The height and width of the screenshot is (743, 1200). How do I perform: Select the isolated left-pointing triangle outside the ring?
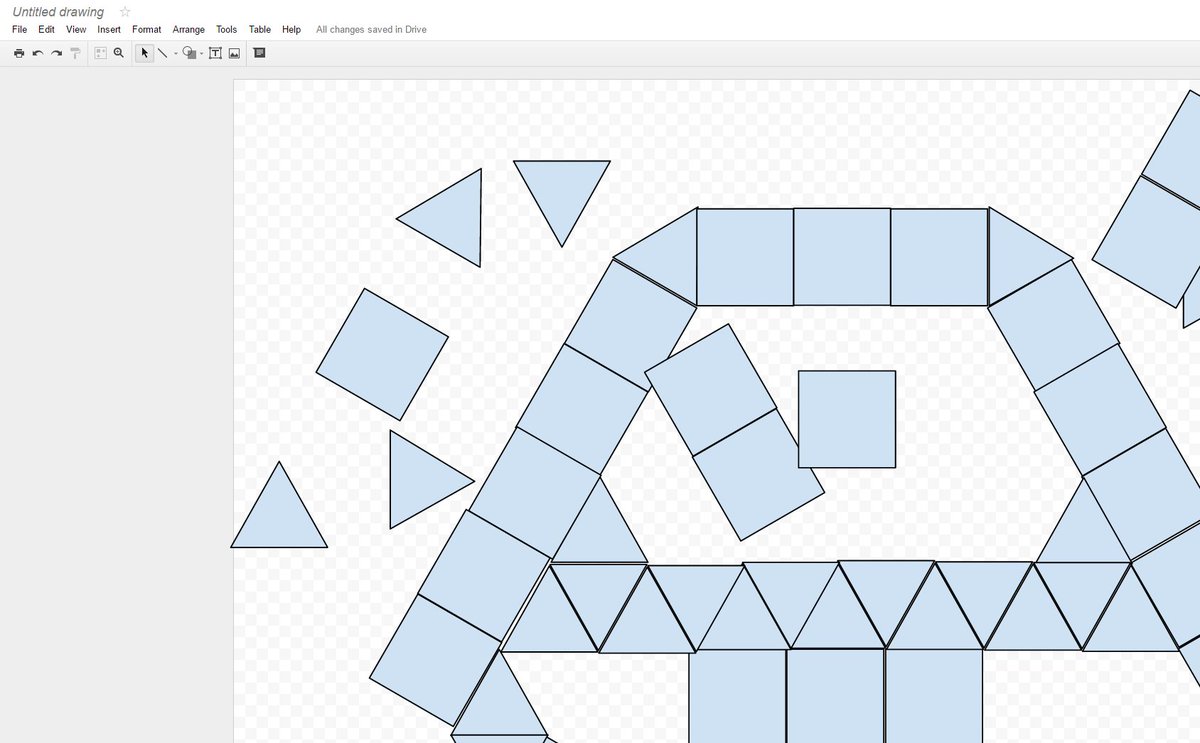click(x=452, y=218)
